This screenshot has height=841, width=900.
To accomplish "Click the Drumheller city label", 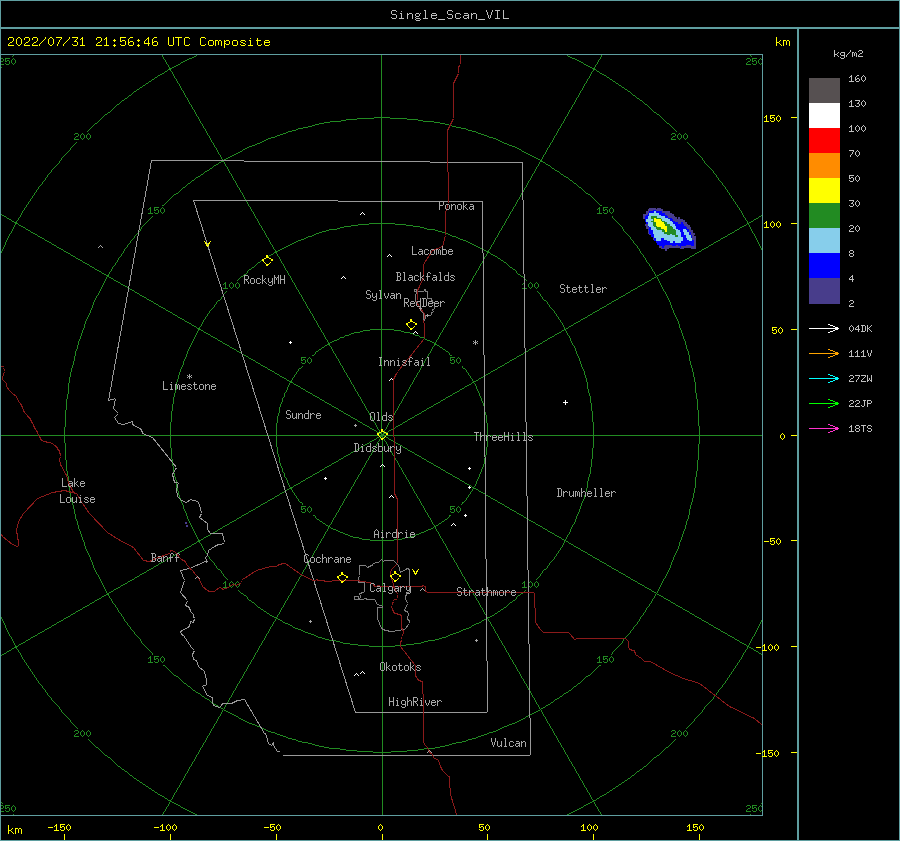I will 586,493.
